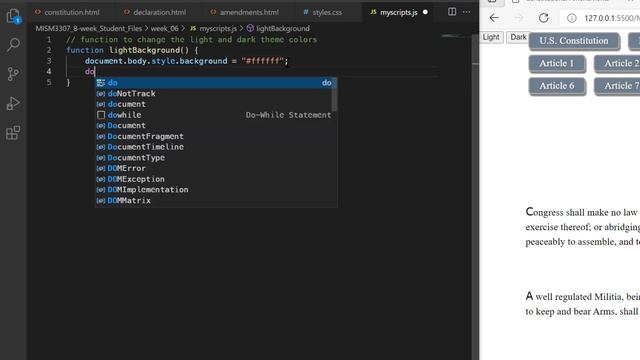Select the myscripts.js tab
Screen dimensions: 640x360
click(x=398, y=12)
